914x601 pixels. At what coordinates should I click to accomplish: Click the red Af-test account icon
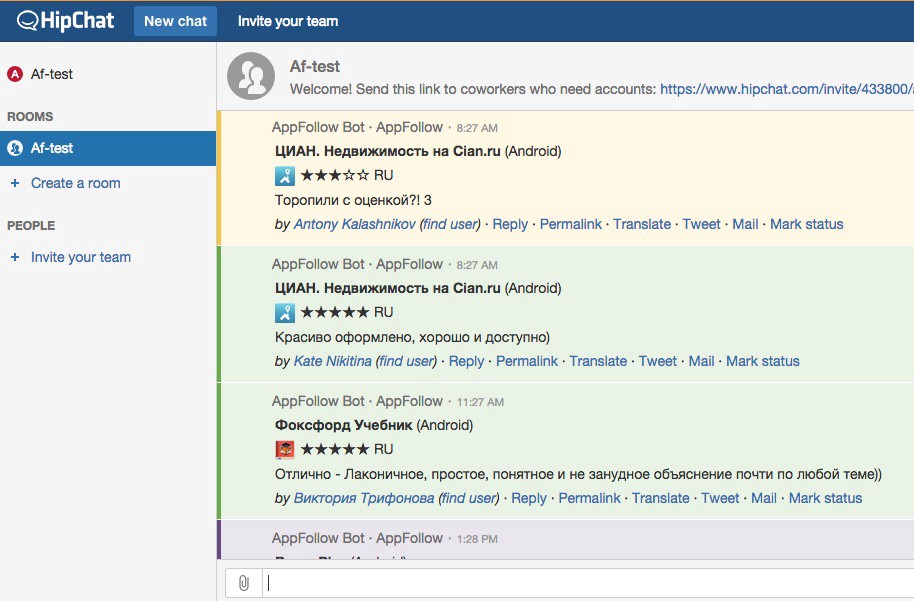[x=15, y=74]
